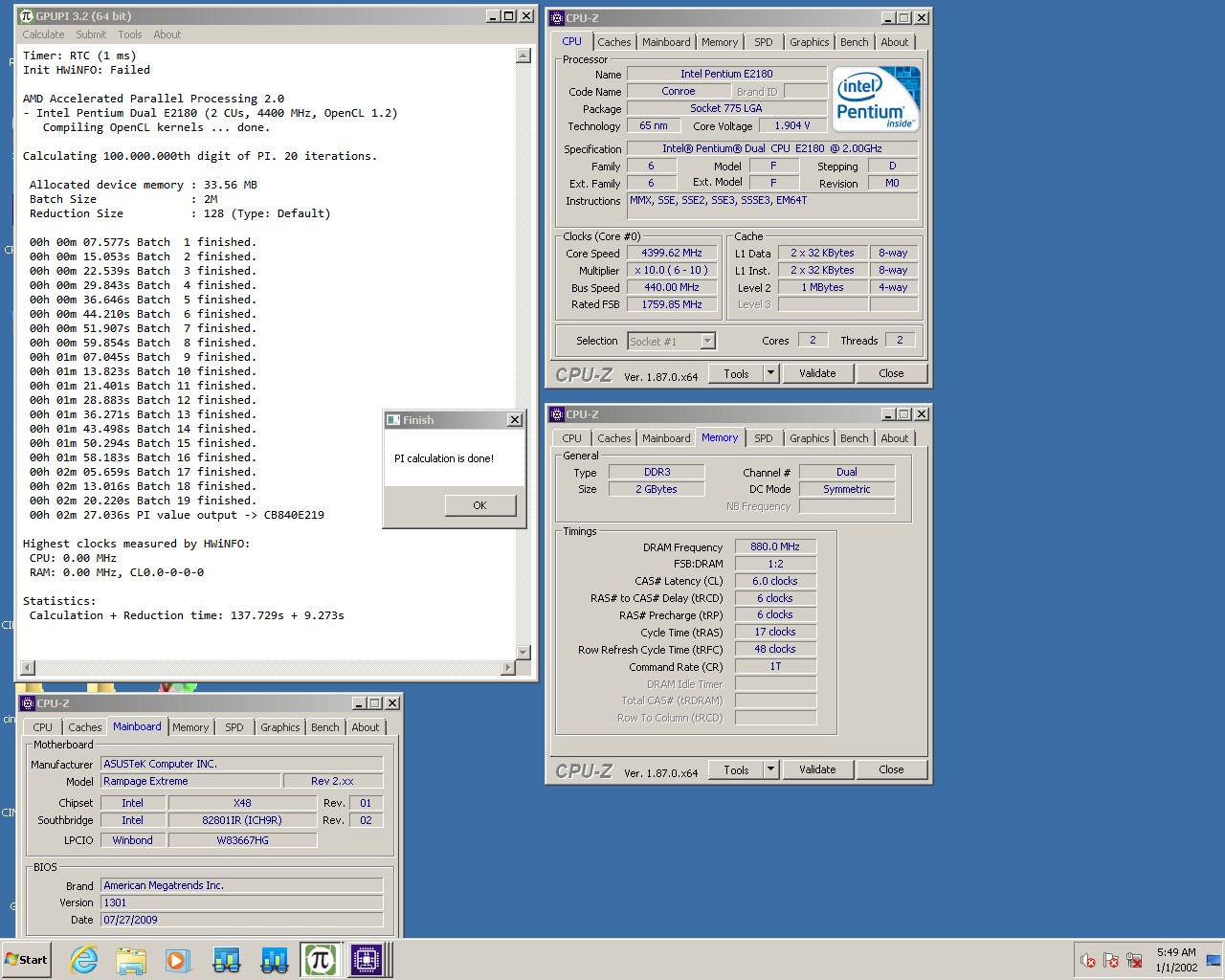This screenshot has width=1225, height=980.
Task: Click Close in CPU-Z Memory window
Action: [891, 770]
